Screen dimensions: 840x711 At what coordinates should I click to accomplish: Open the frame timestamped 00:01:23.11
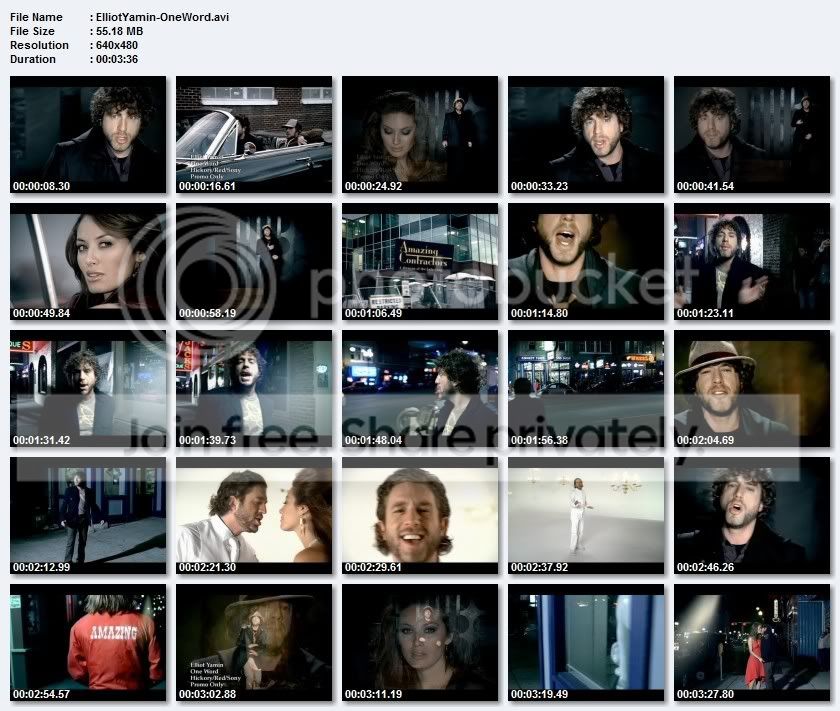pos(752,261)
